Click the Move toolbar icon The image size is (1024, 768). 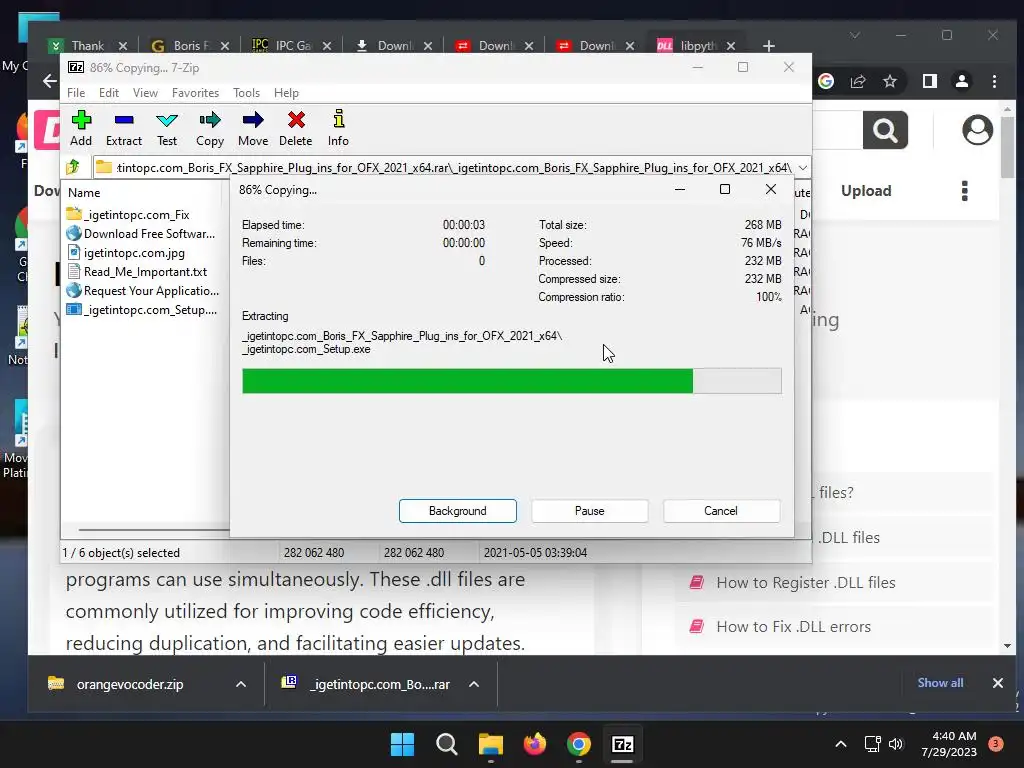tap(253, 128)
